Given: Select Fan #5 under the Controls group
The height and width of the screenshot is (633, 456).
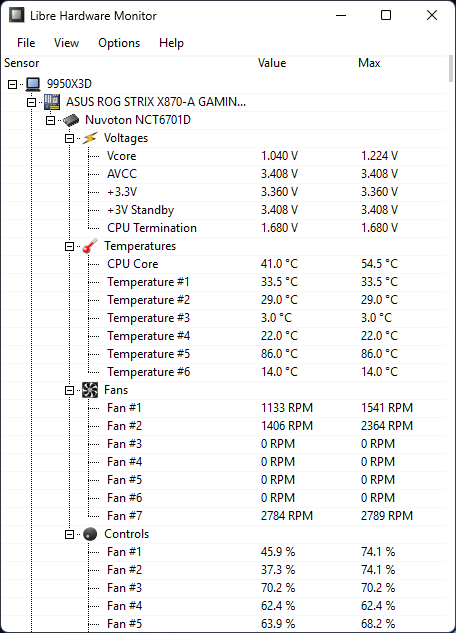Looking at the screenshot, I should click(224, 624).
